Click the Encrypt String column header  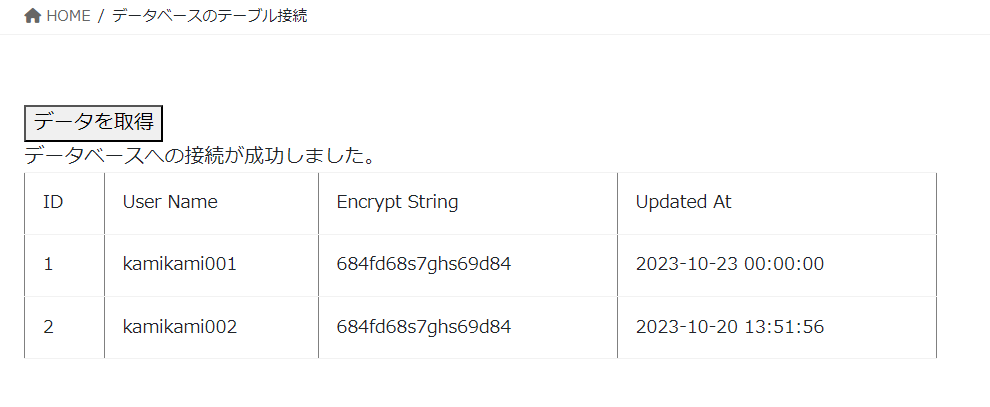click(397, 202)
